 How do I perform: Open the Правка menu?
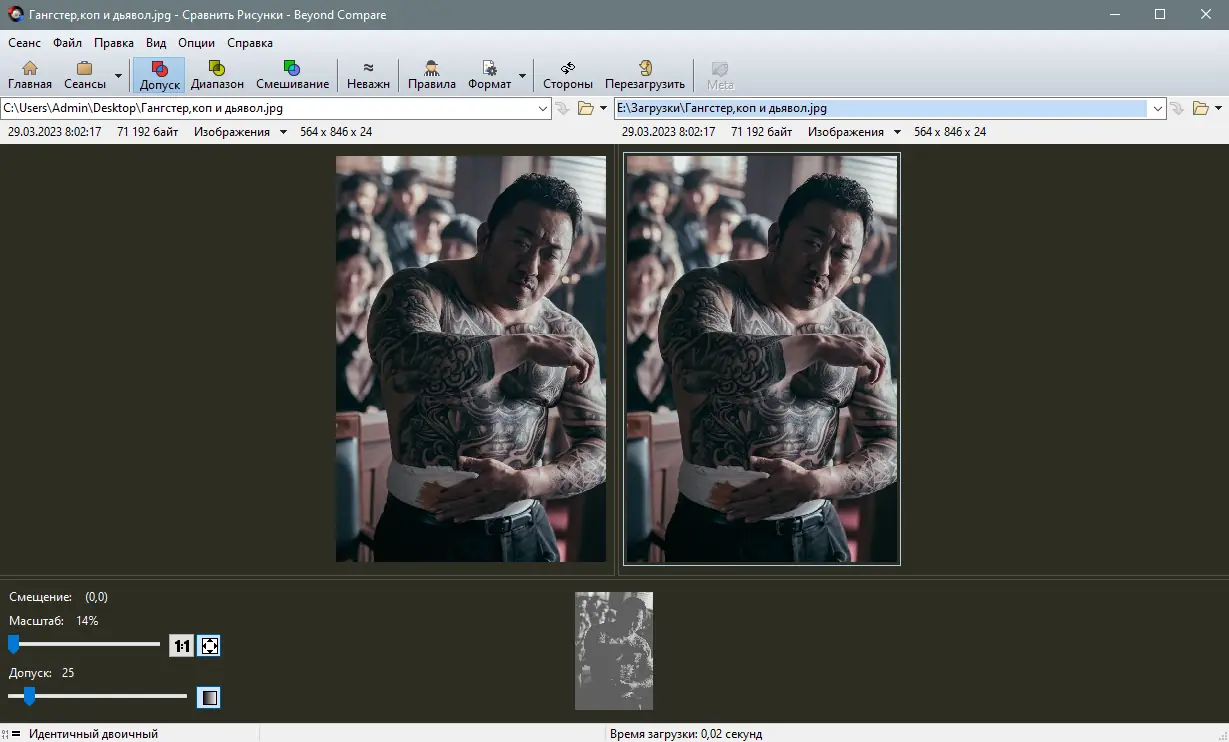coord(114,43)
